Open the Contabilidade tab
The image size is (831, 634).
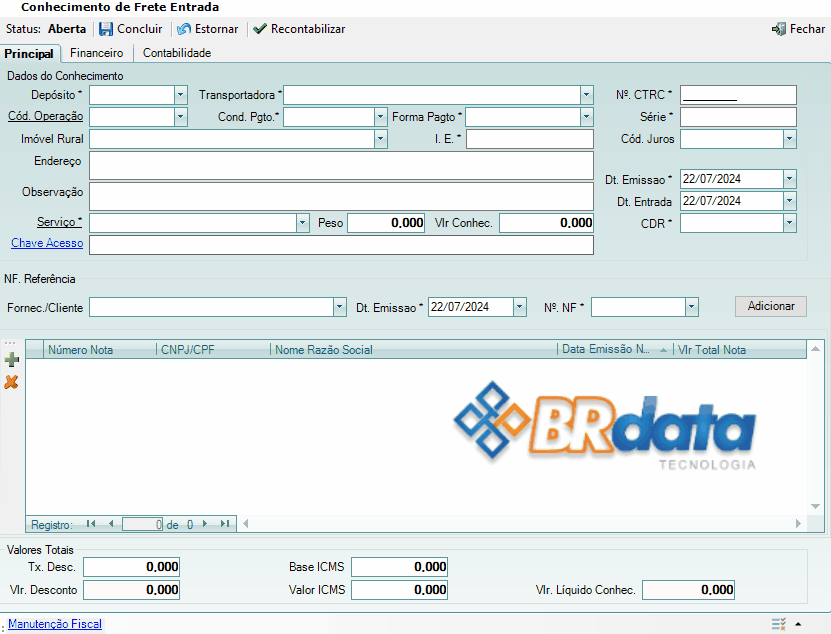click(177, 53)
